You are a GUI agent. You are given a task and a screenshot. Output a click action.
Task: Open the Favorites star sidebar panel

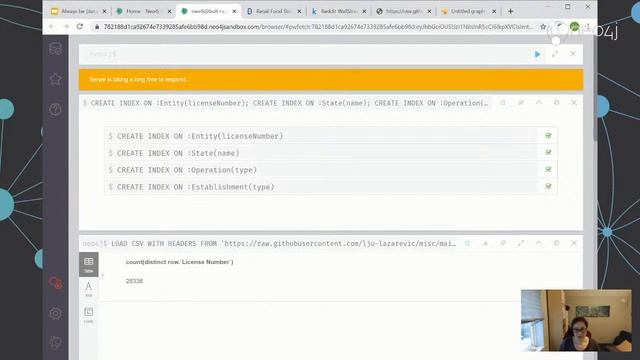[x=56, y=79]
